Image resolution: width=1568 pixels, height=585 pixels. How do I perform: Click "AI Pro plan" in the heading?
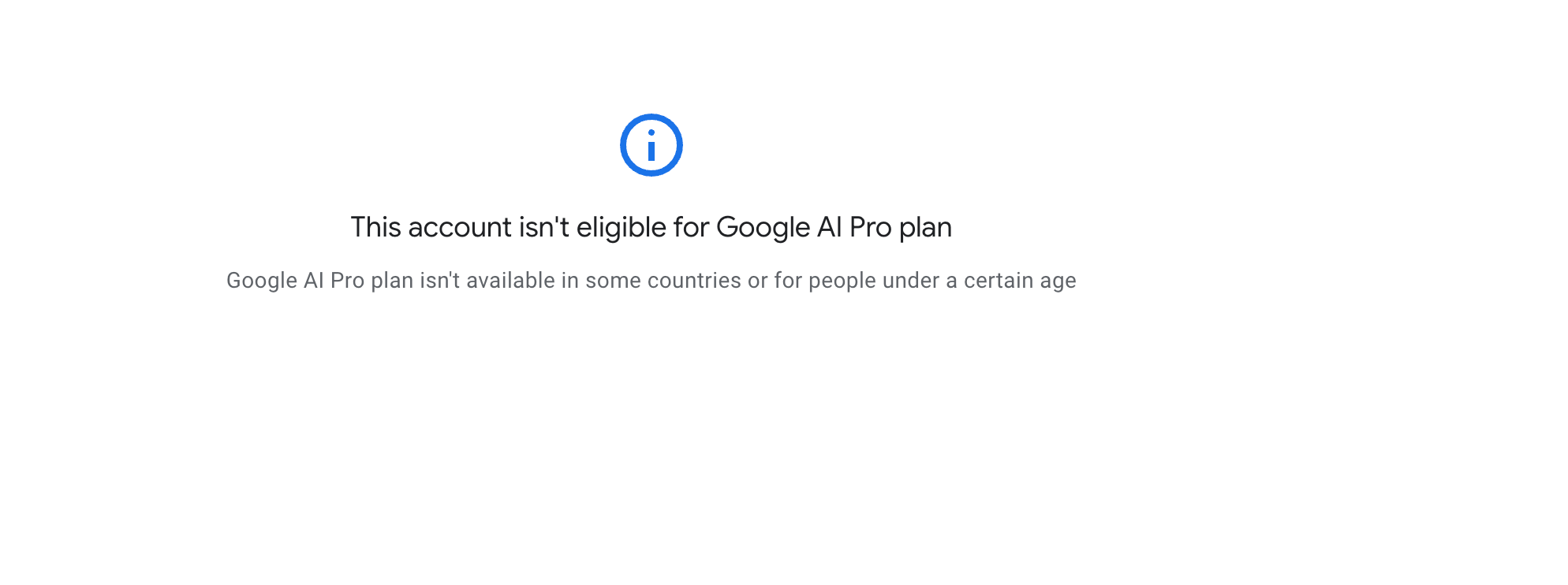[x=885, y=228]
